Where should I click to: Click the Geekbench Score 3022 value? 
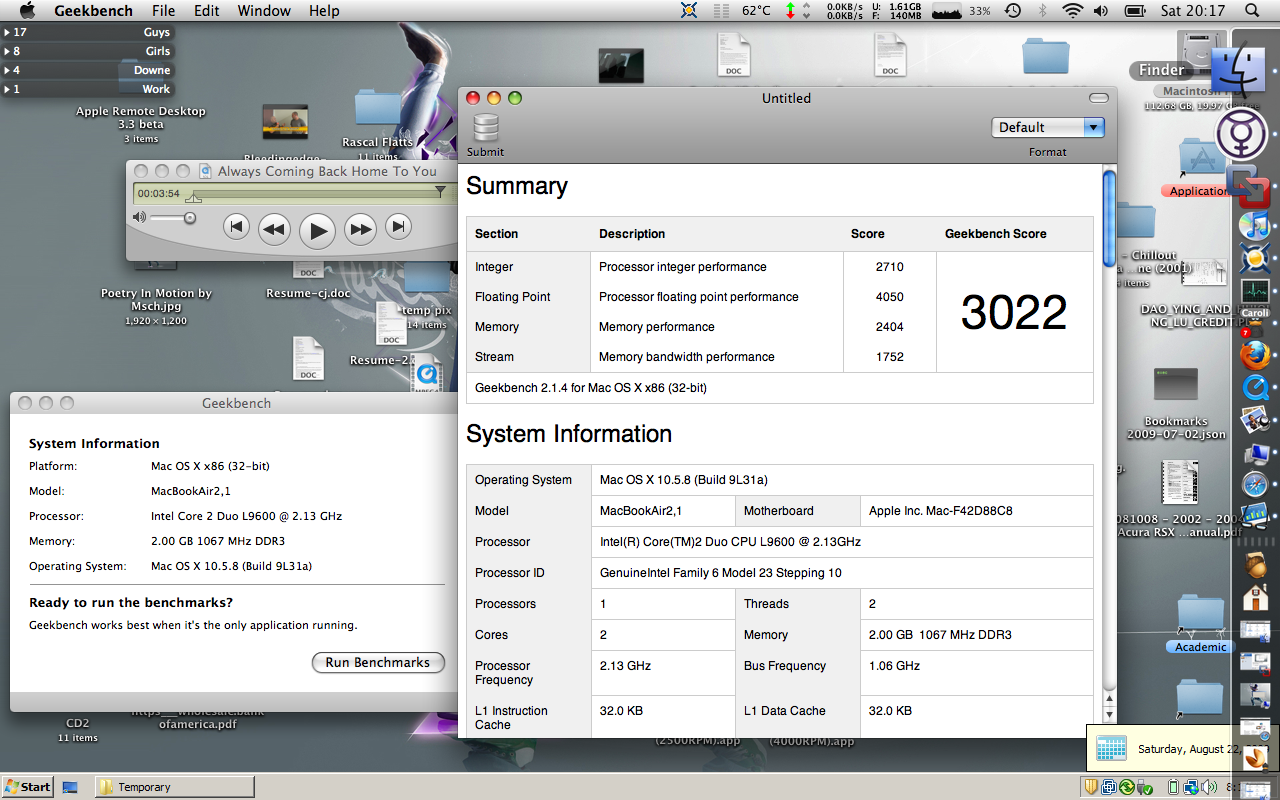pyautogui.click(x=1014, y=312)
